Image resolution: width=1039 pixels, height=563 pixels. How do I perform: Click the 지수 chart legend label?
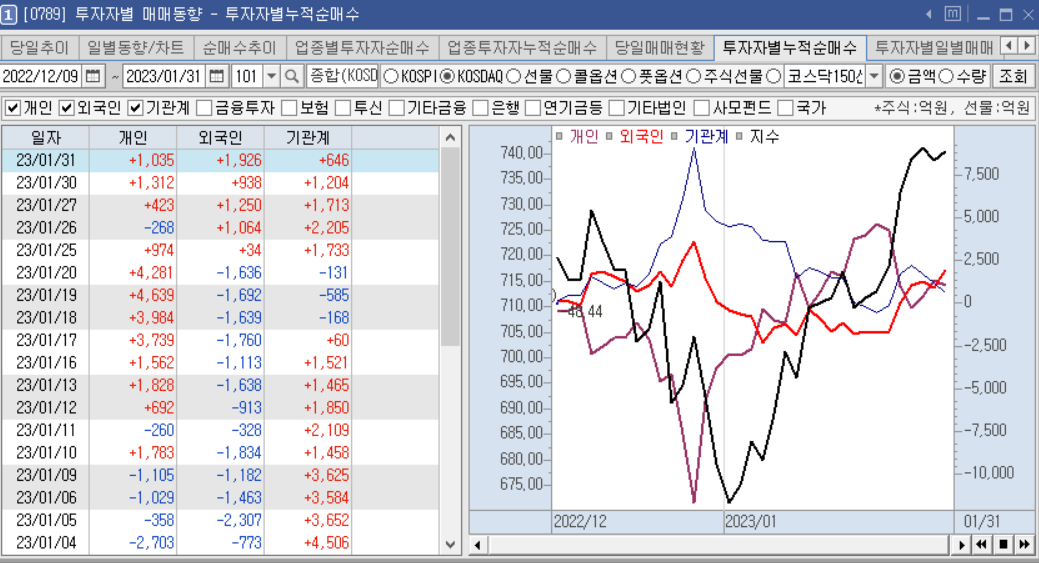(x=764, y=136)
